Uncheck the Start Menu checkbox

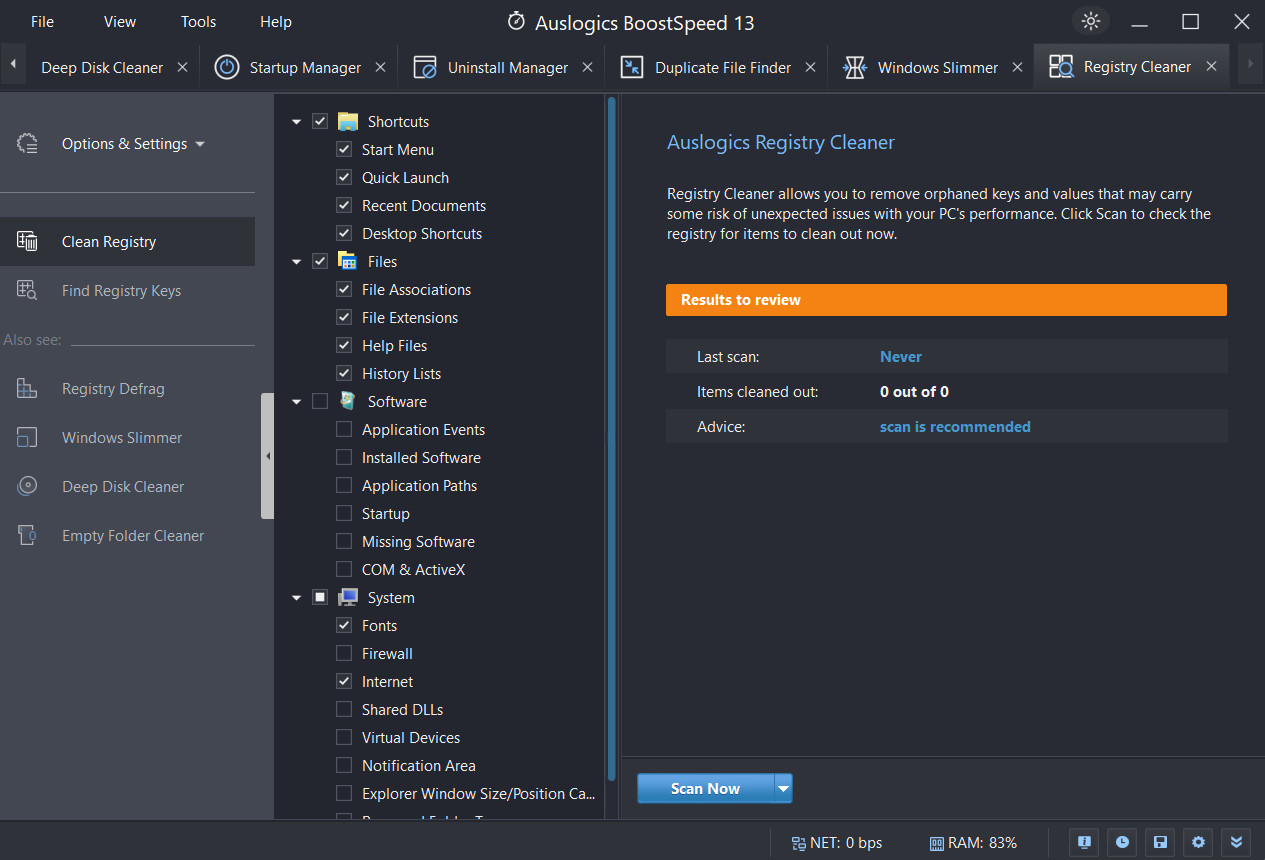(x=344, y=149)
